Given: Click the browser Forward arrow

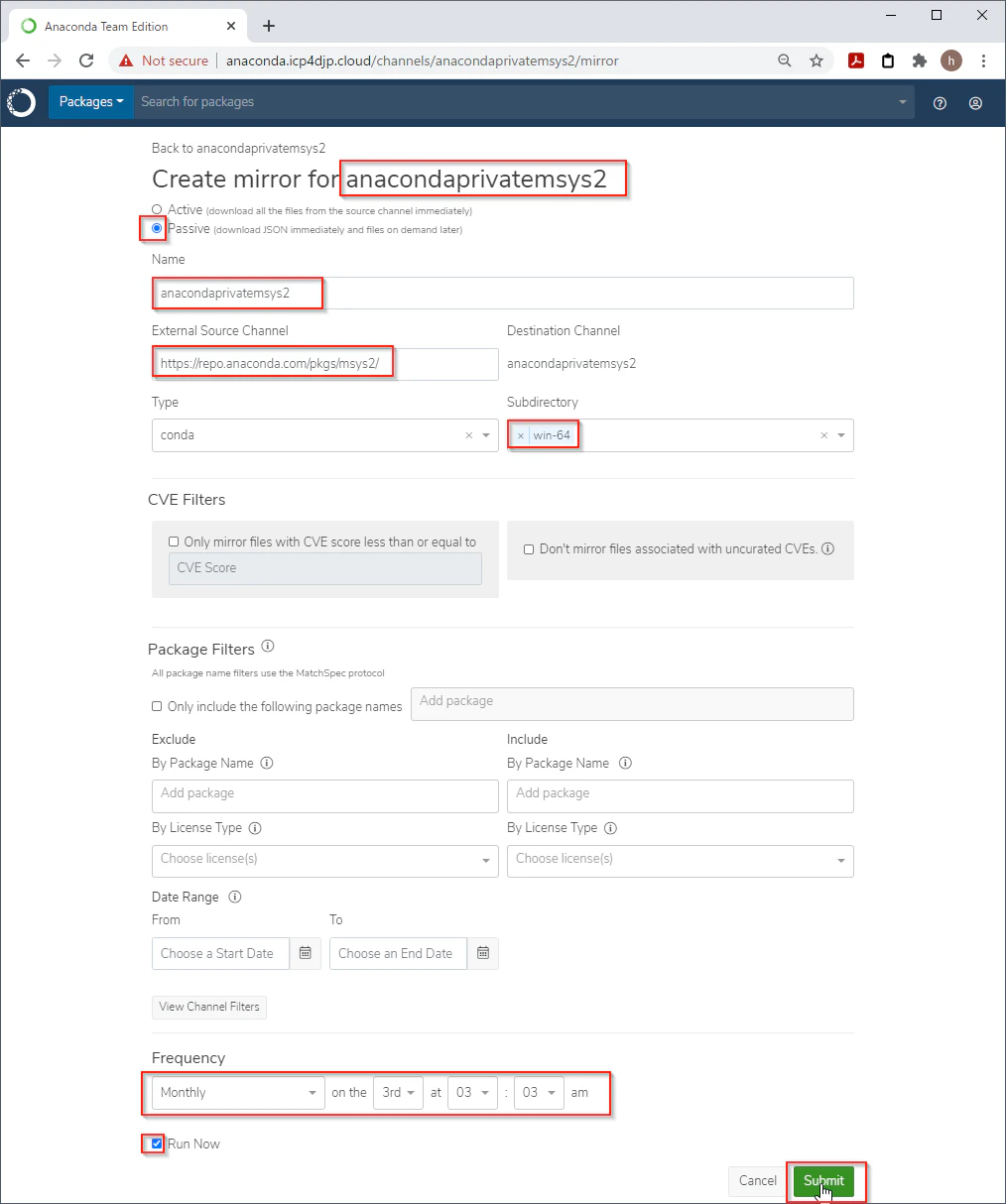Looking at the screenshot, I should coord(55,60).
